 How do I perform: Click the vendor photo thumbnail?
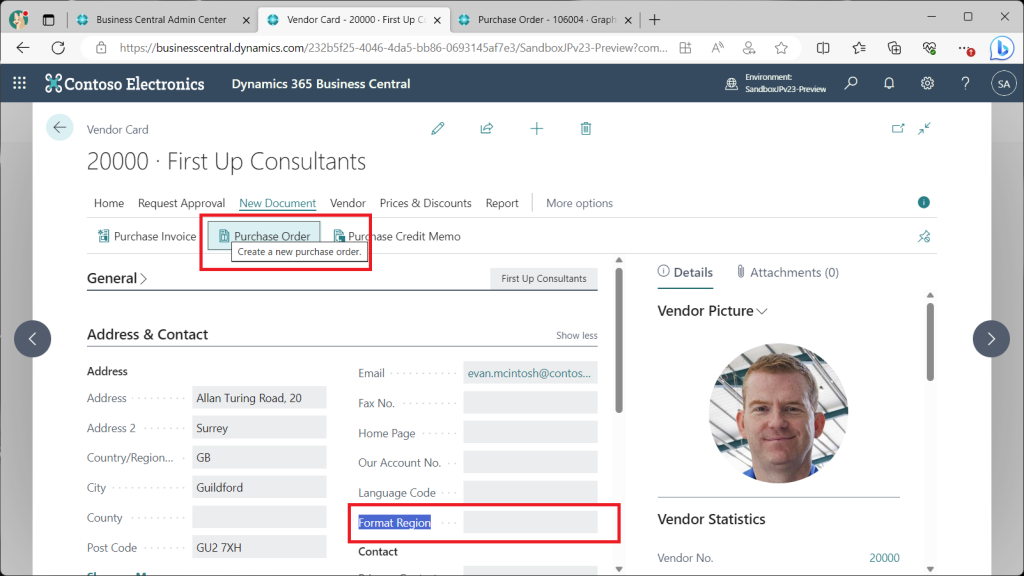click(778, 413)
